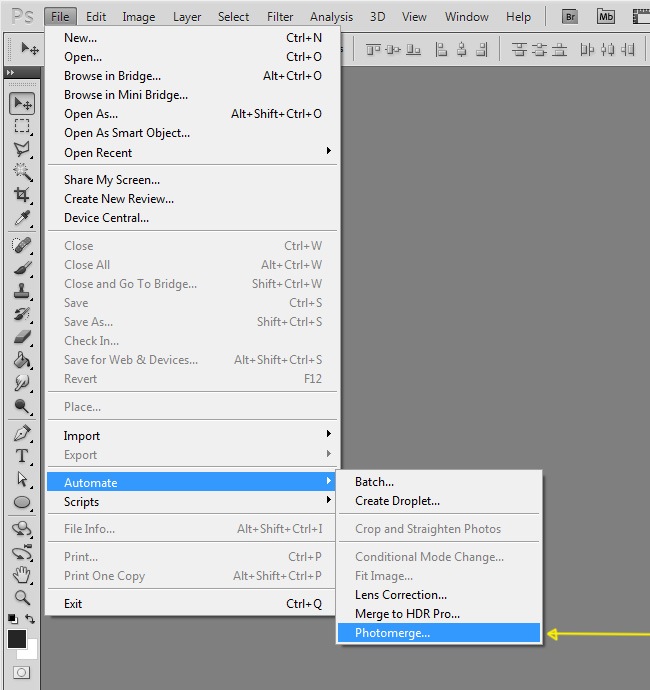Image resolution: width=650 pixels, height=690 pixels.
Task: Choose Merge to HDR Pro
Action: click(439, 613)
